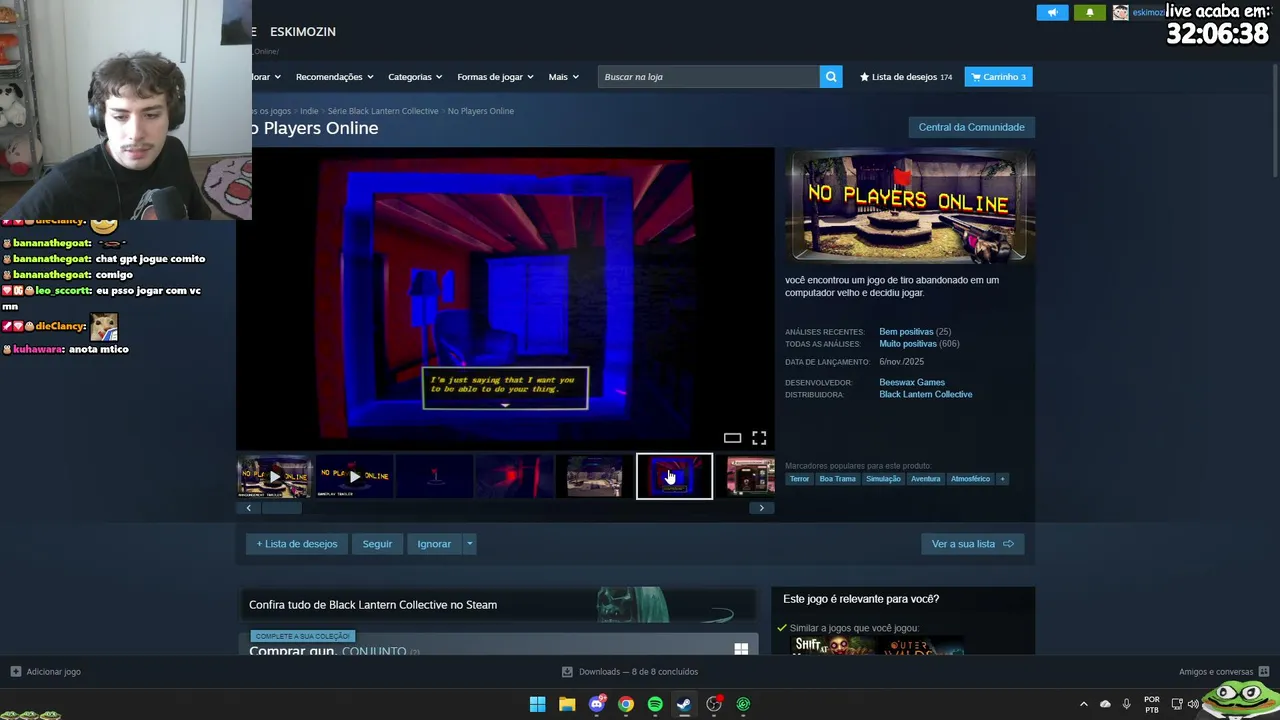Open the OBS Studio taskbar icon

714,704
